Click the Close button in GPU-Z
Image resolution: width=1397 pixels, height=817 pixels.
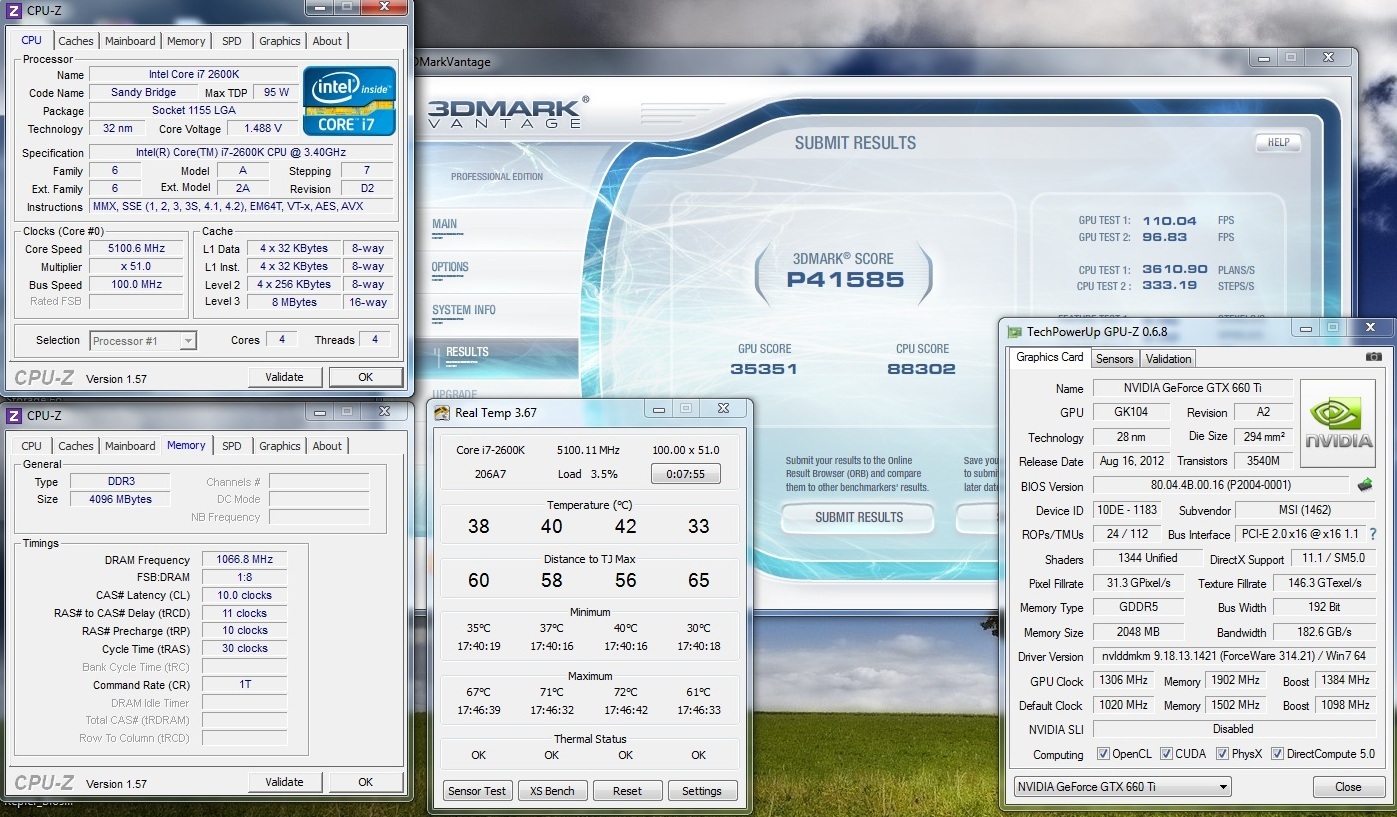[1348, 787]
